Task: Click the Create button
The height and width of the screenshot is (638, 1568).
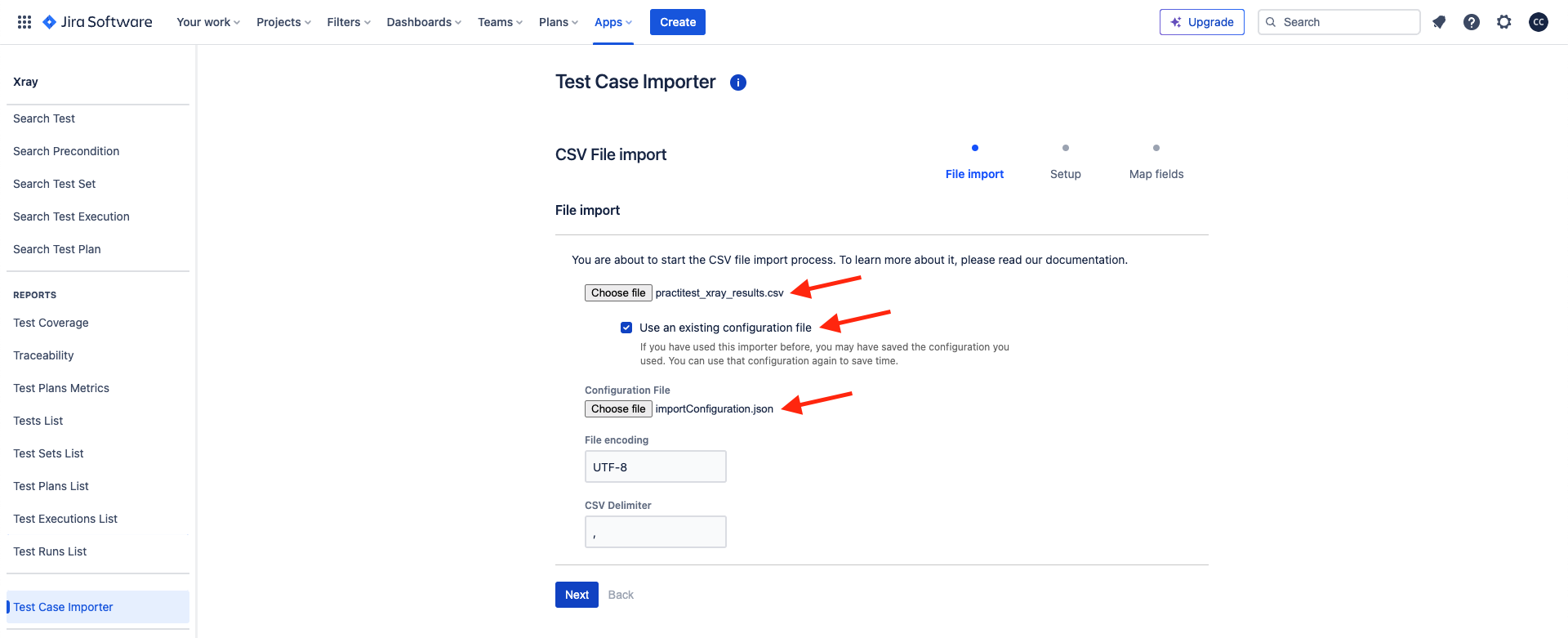Action: [x=678, y=22]
